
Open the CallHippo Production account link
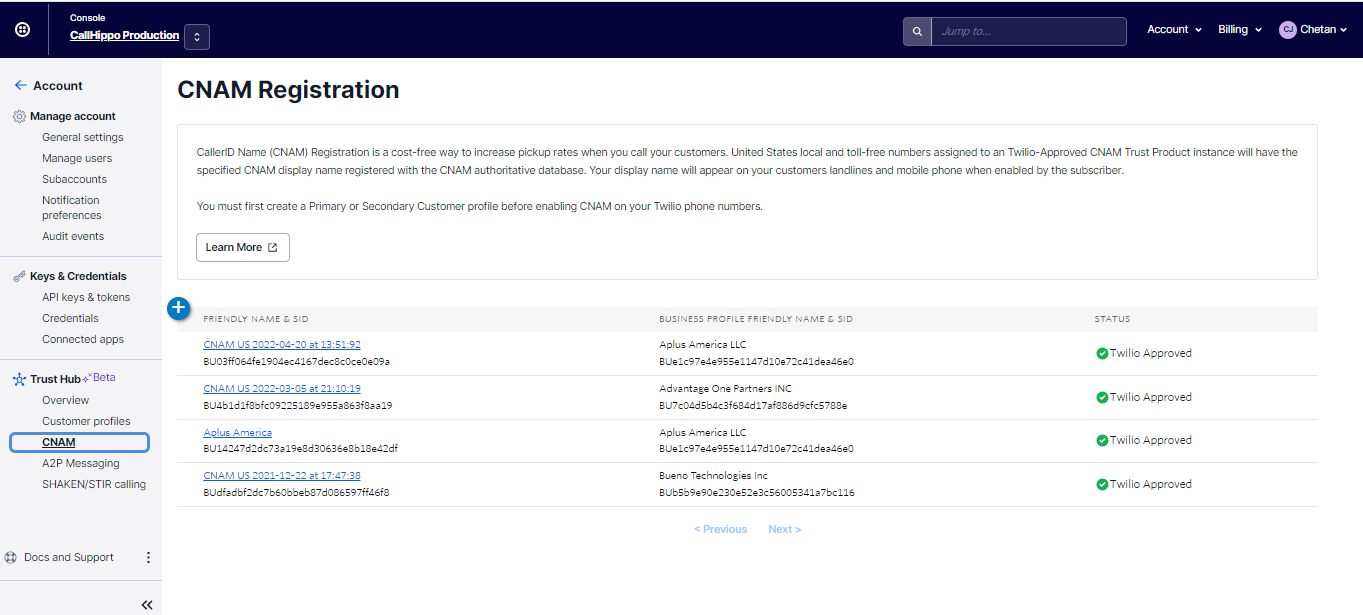124,35
